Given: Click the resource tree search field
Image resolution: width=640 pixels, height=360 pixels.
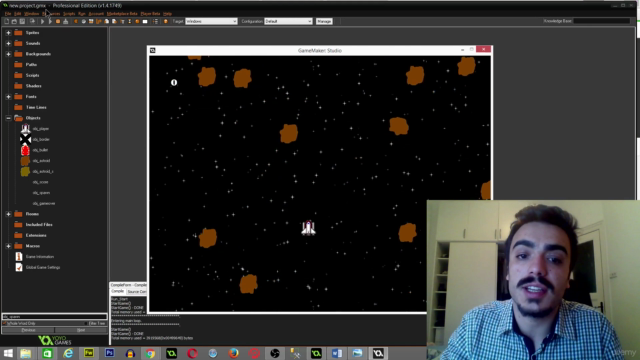Looking at the screenshot, I should pyautogui.click(x=54, y=317).
